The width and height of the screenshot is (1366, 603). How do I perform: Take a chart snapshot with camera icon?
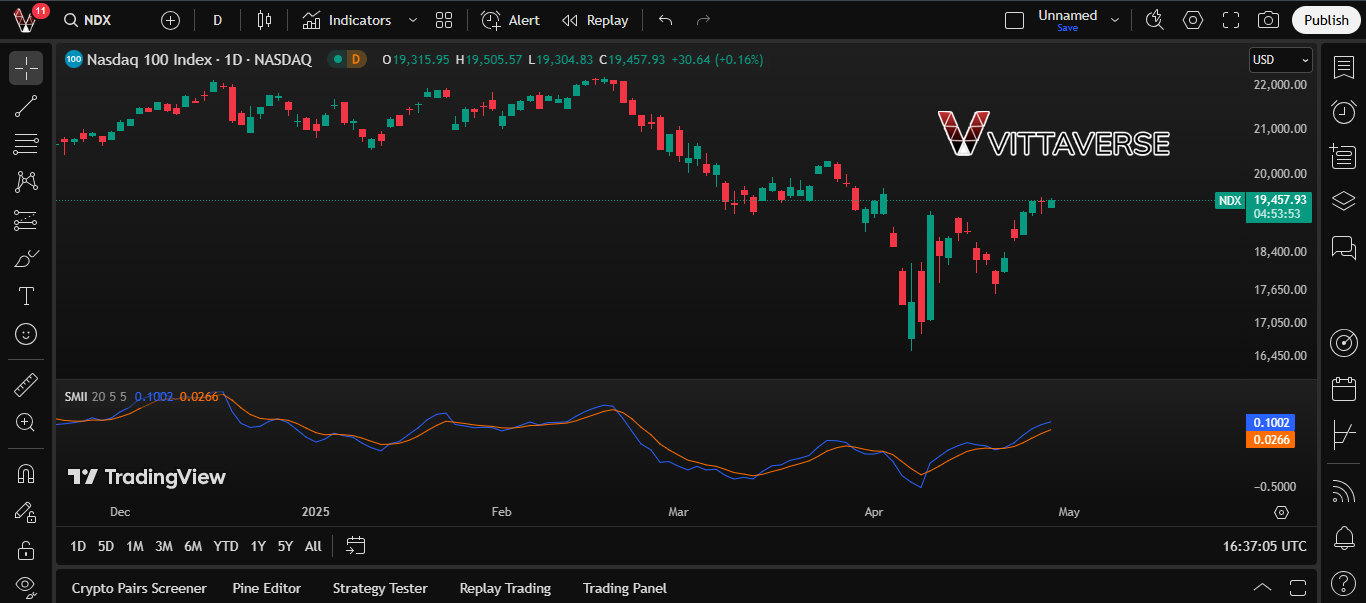click(1268, 20)
